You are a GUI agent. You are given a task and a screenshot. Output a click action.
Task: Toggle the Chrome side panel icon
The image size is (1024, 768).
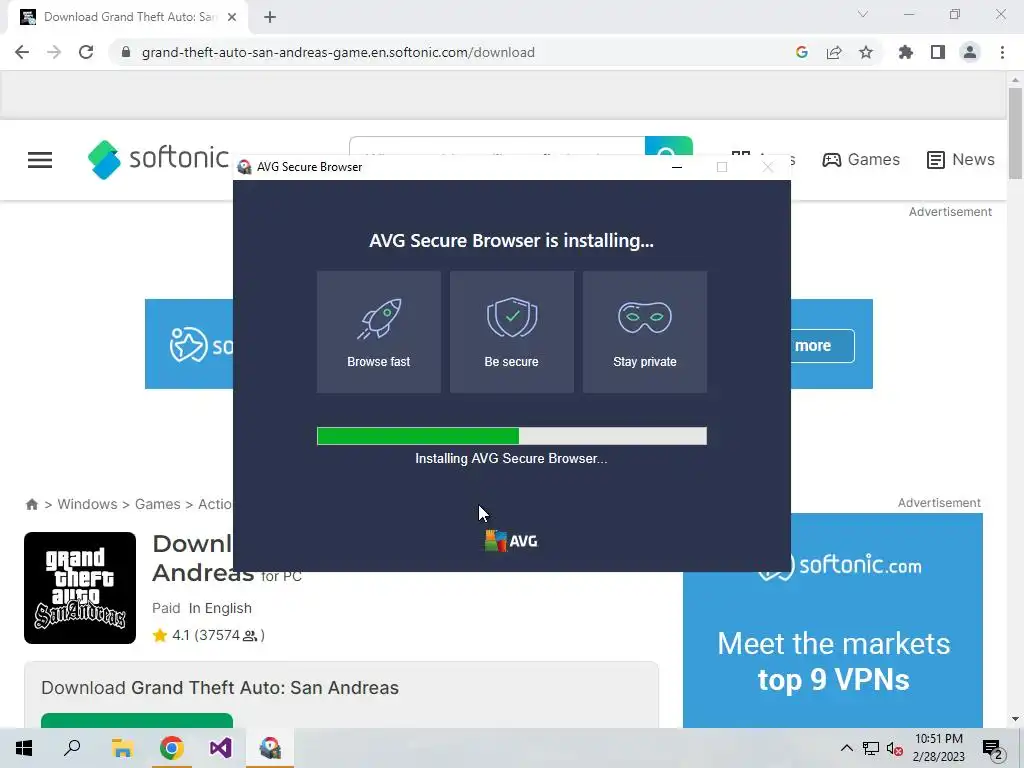pyautogui.click(x=938, y=52)
